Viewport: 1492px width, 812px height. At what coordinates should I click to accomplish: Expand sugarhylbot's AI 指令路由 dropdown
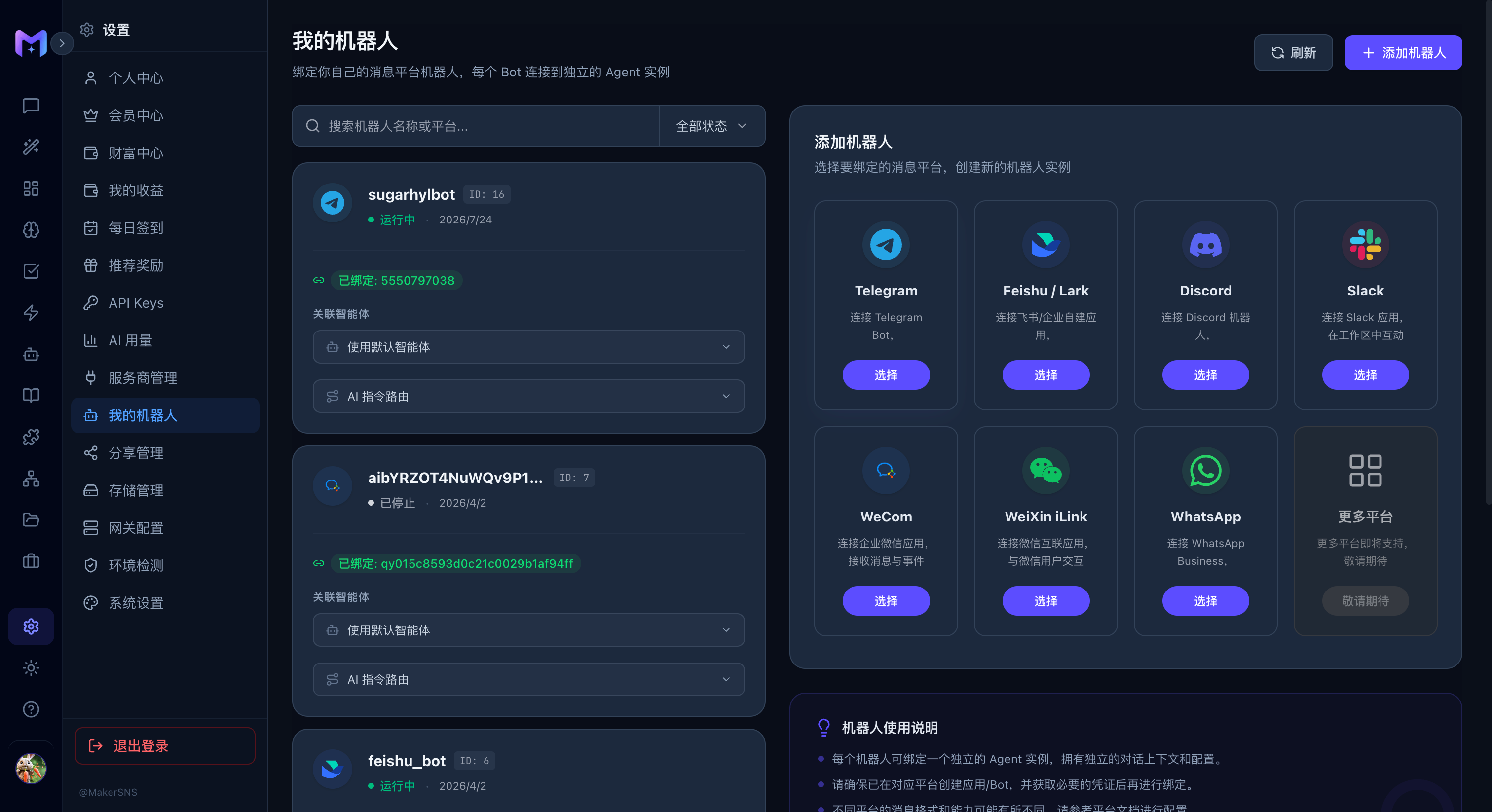pyautogui.click(x=528, y=396)
